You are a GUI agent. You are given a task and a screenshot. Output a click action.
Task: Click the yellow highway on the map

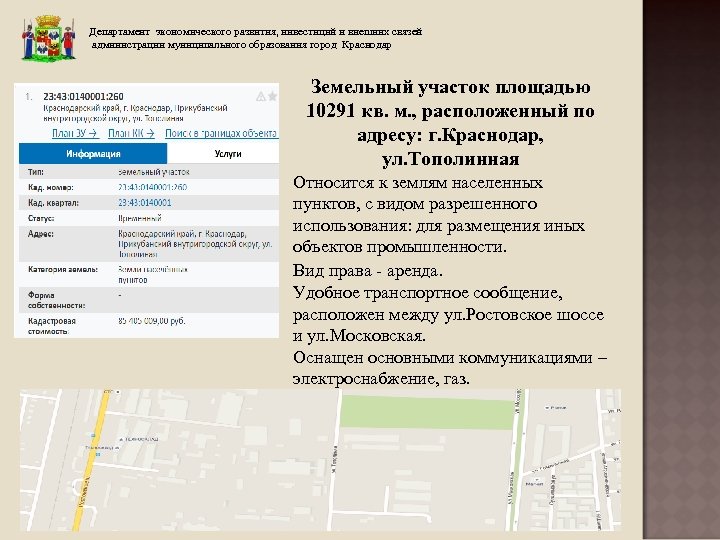(x=92, y=460)
